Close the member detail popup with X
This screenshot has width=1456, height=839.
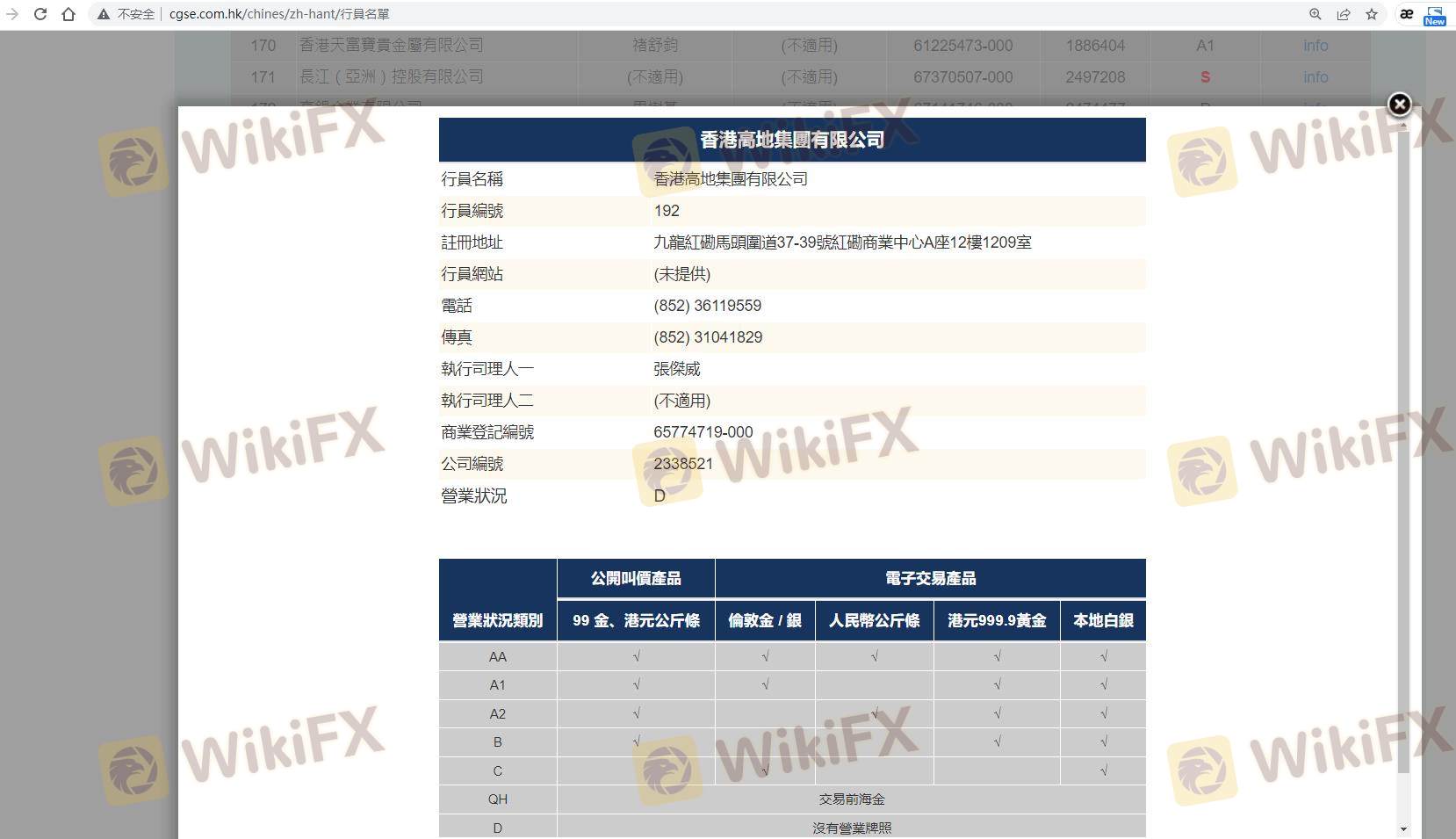point(1399,105)
